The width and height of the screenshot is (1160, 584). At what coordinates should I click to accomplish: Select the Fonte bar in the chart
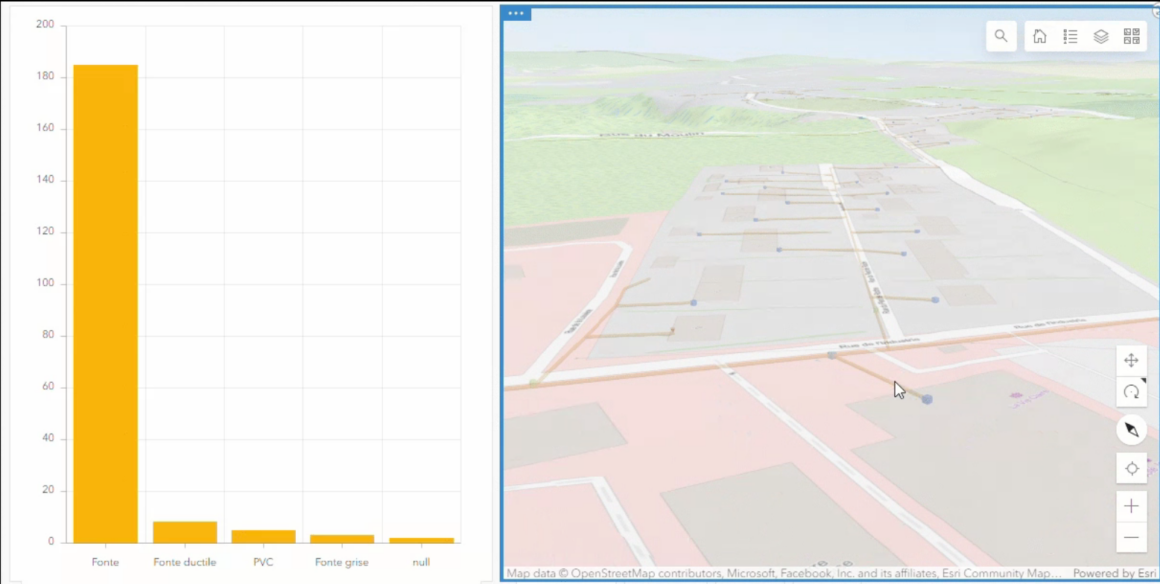coord(105,303)
